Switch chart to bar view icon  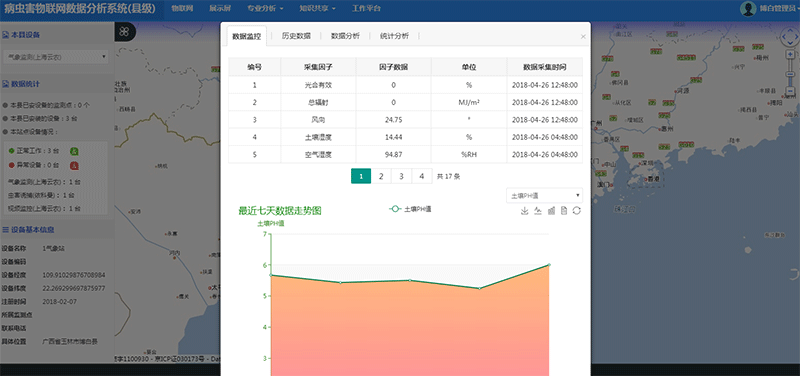pyautogui.click(x=551, y=211)
